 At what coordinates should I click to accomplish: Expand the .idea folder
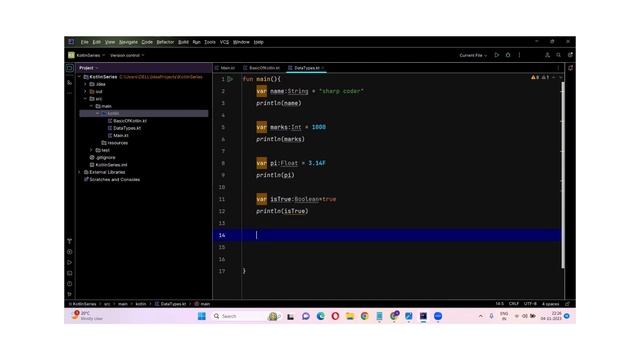click(86, 84)
